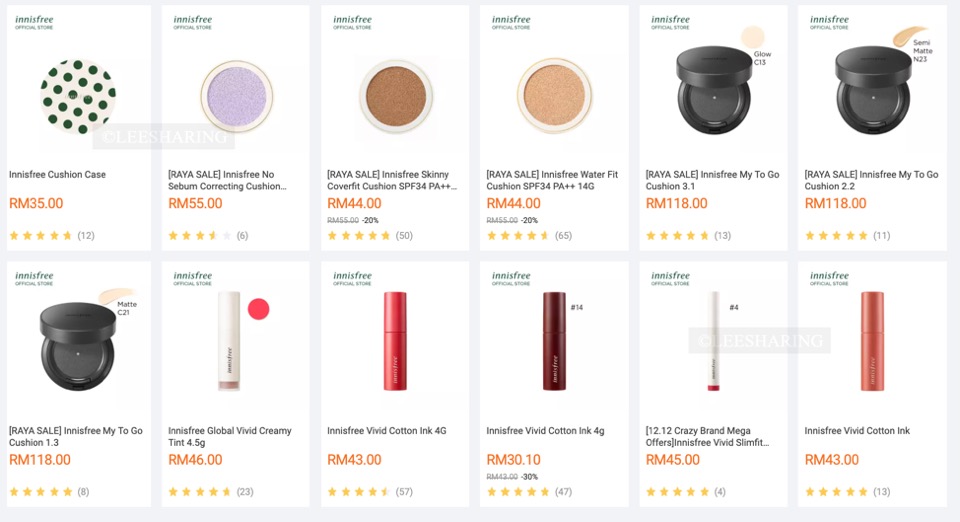The width and height of the screenshot is (960, 522).
Task: Click the Matte C21 shade swatch
Action: (119, 294)
